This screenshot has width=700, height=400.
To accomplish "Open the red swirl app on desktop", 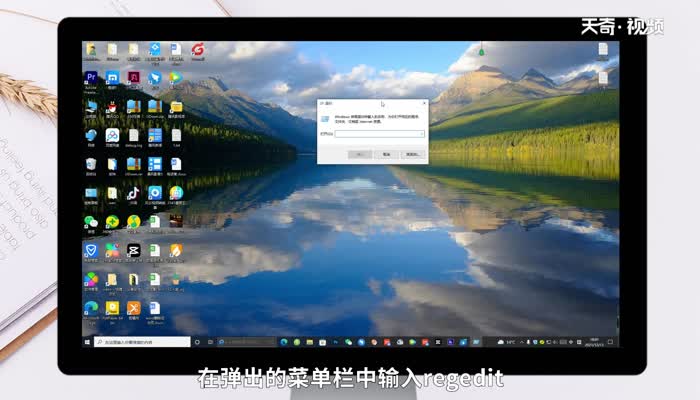I will click(198, 49).
